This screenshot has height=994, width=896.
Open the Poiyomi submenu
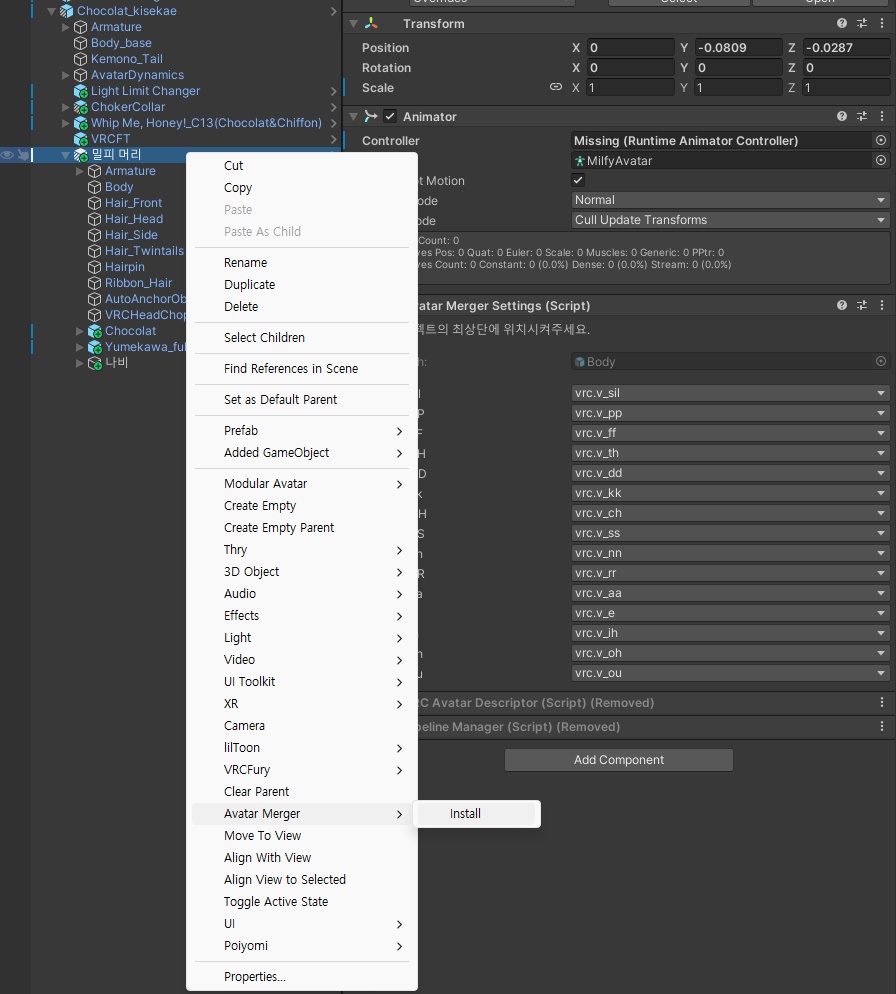click(302, 946)
